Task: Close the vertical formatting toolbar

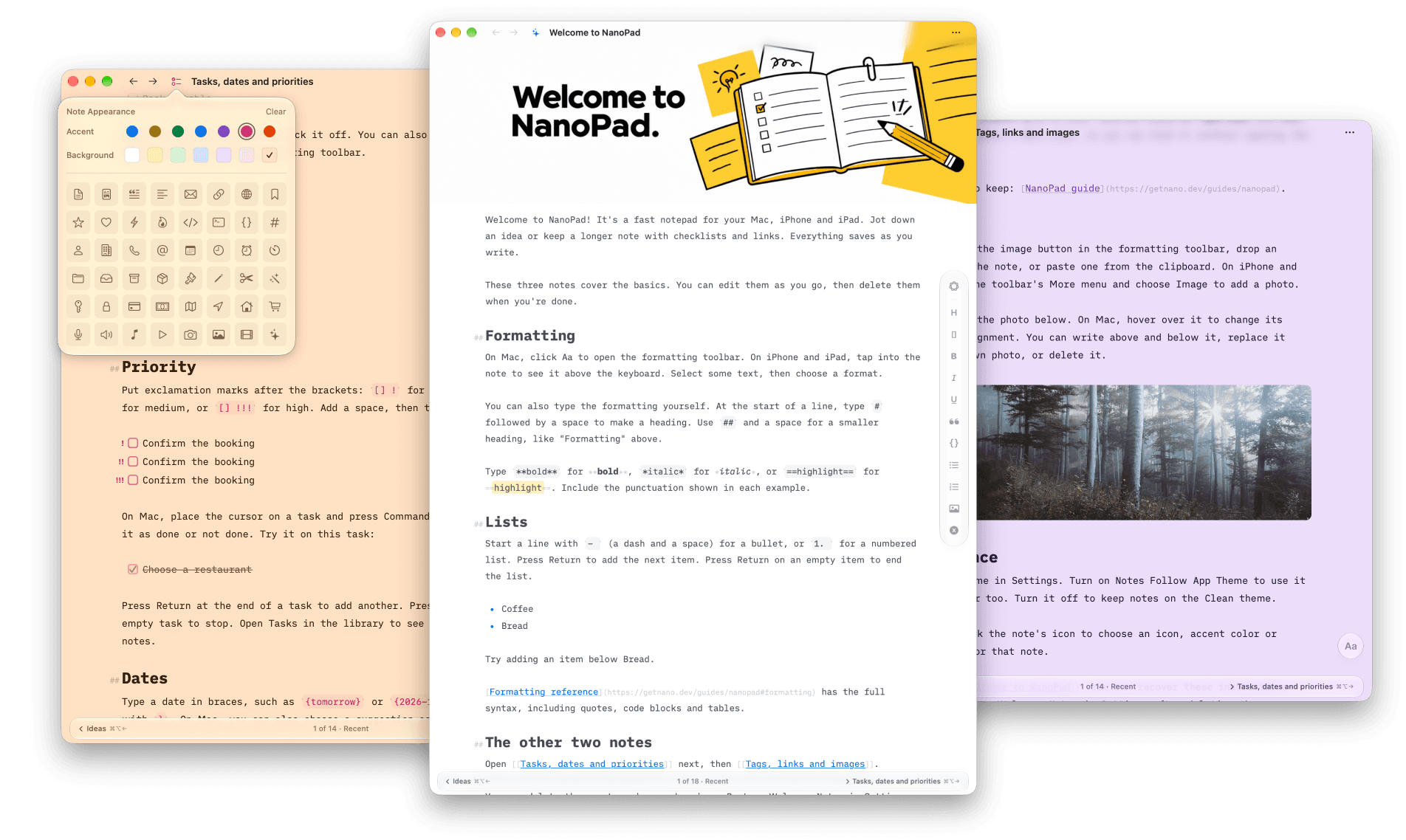Action: (954, 531)
